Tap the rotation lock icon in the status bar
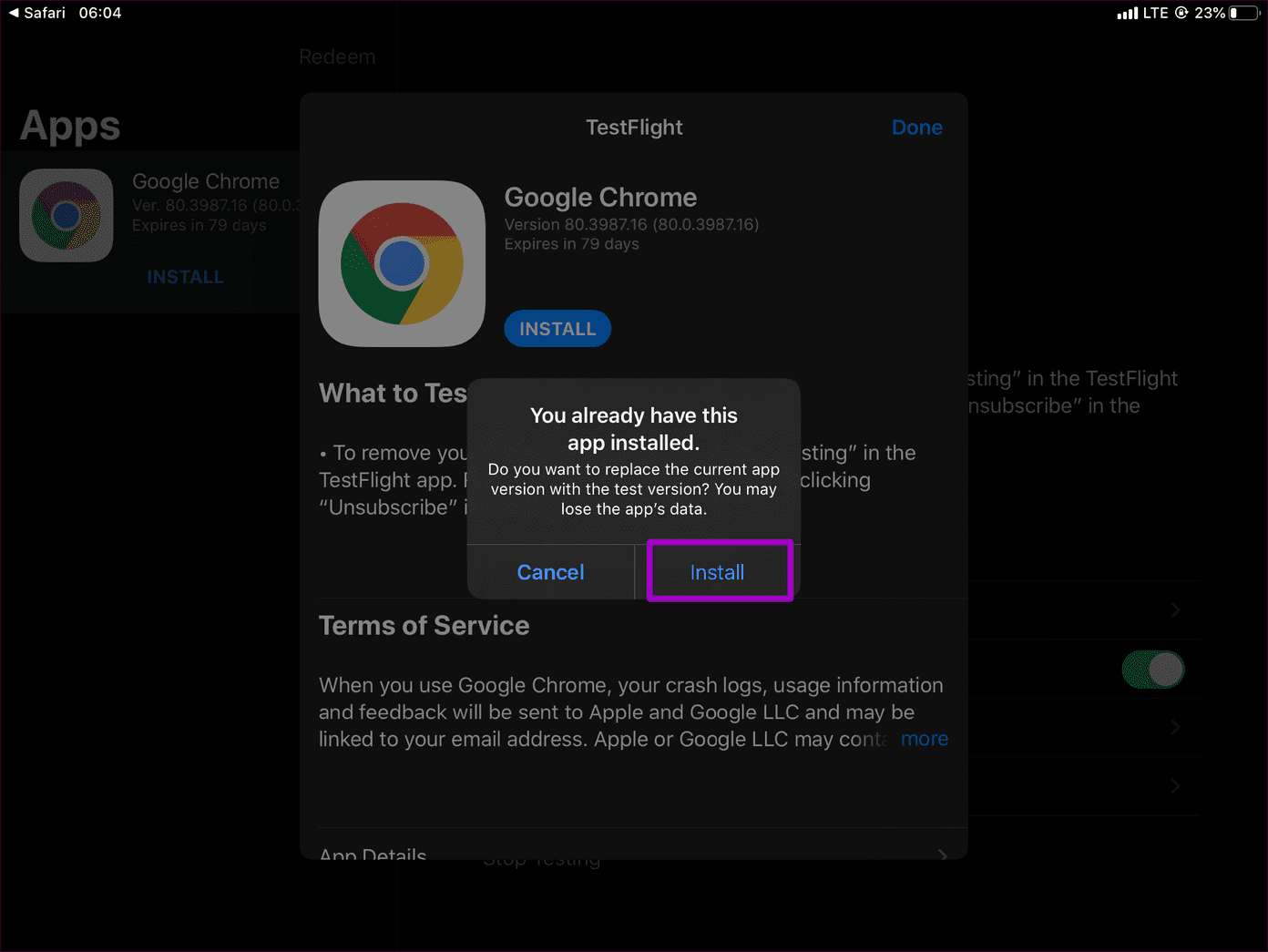The width and height of the screenshot is (1268, 952). [x=1181, y=13]
